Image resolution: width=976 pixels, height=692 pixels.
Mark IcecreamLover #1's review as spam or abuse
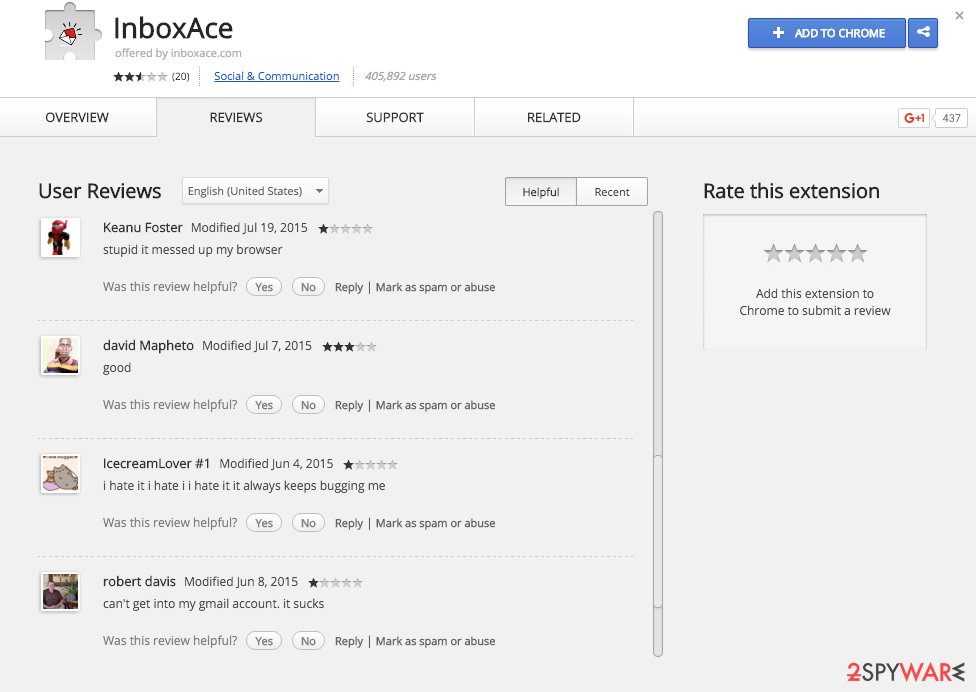pos(435,523)
